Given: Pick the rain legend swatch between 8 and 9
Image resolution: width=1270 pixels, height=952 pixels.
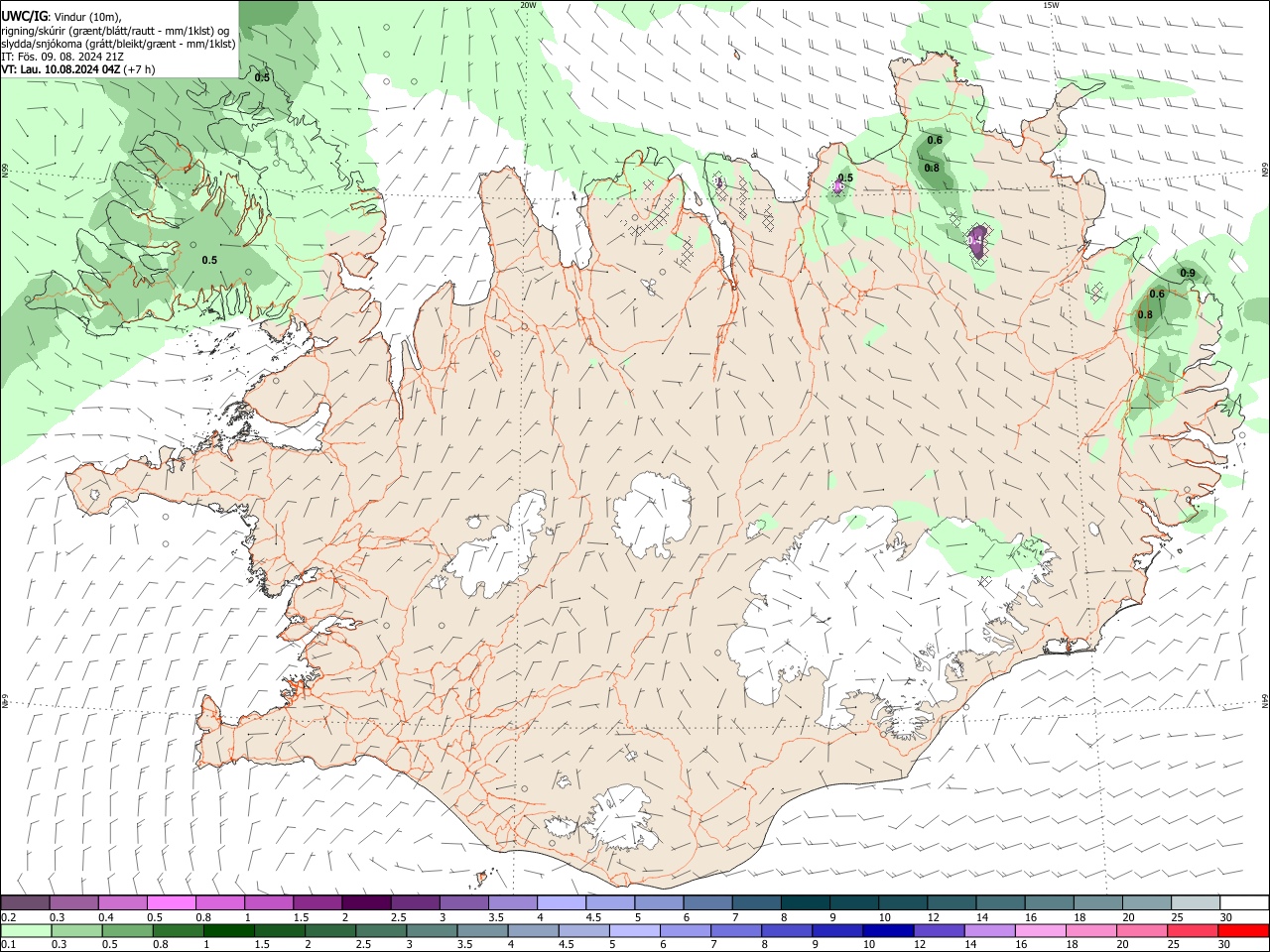Looking at the screenshot, I should pyautogui.click(x=787, y=931).
